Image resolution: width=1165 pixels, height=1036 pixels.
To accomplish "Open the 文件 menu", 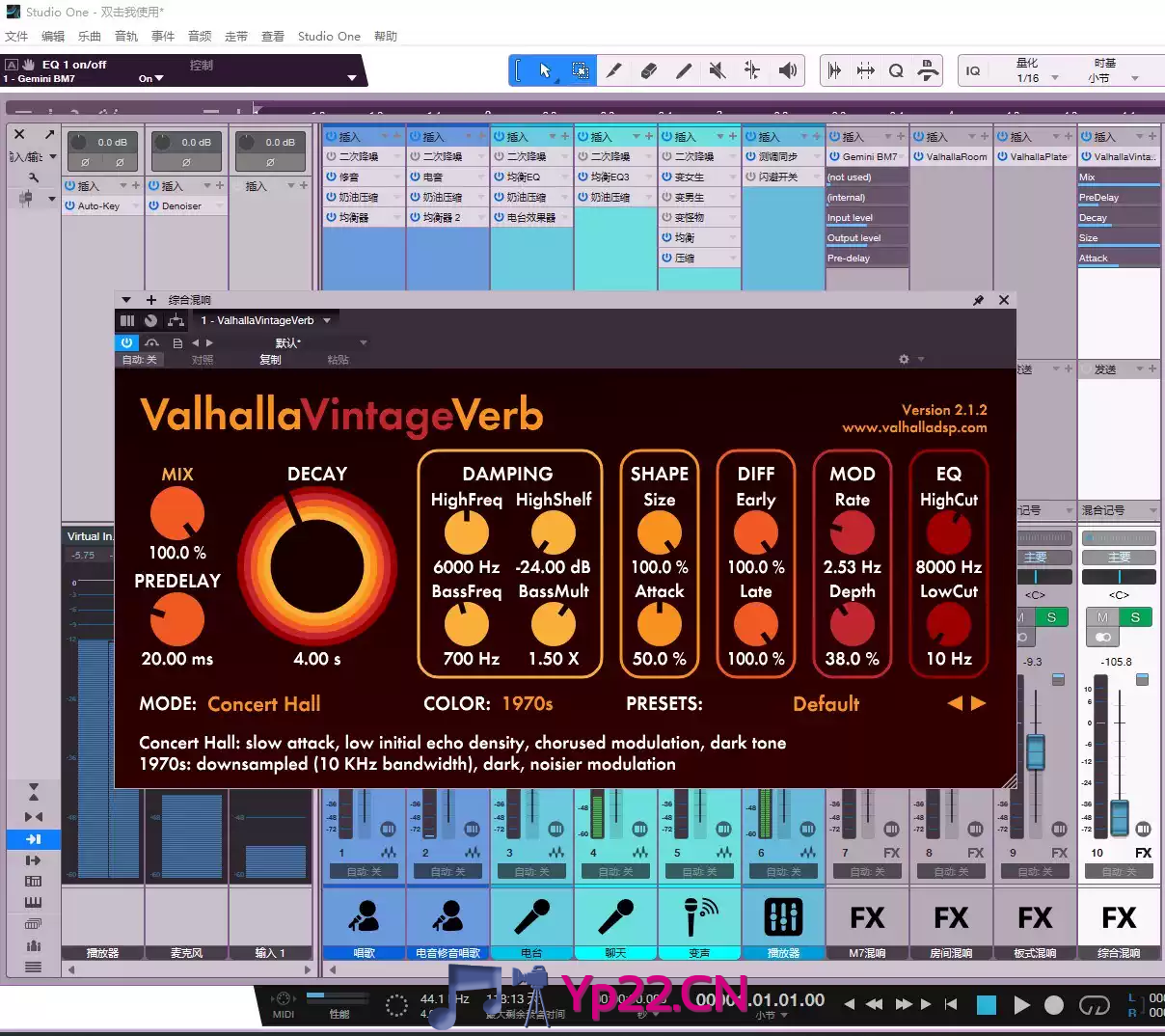I will (16, 36).
